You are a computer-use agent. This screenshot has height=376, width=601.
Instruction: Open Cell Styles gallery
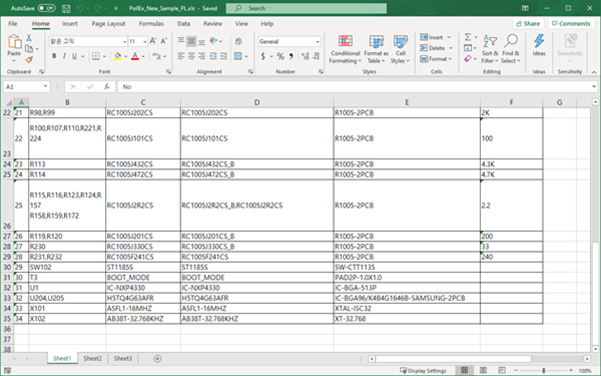pos(401,49)
